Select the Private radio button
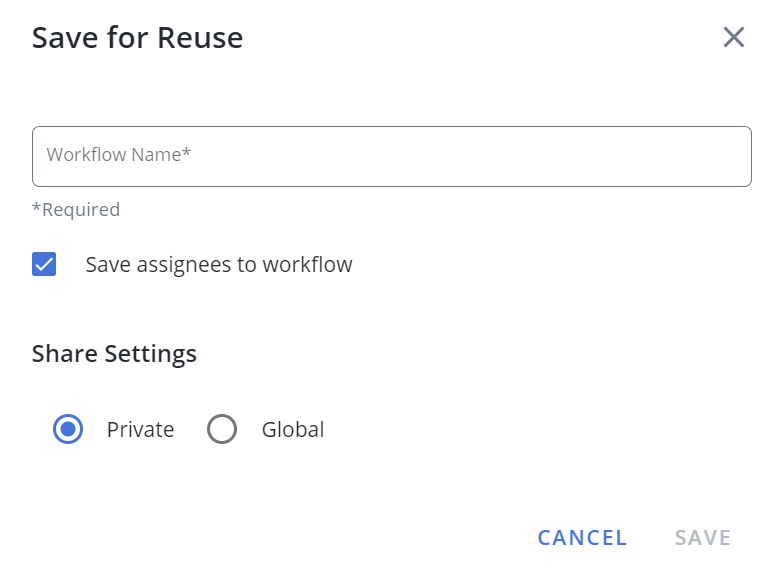 [68, 429]
